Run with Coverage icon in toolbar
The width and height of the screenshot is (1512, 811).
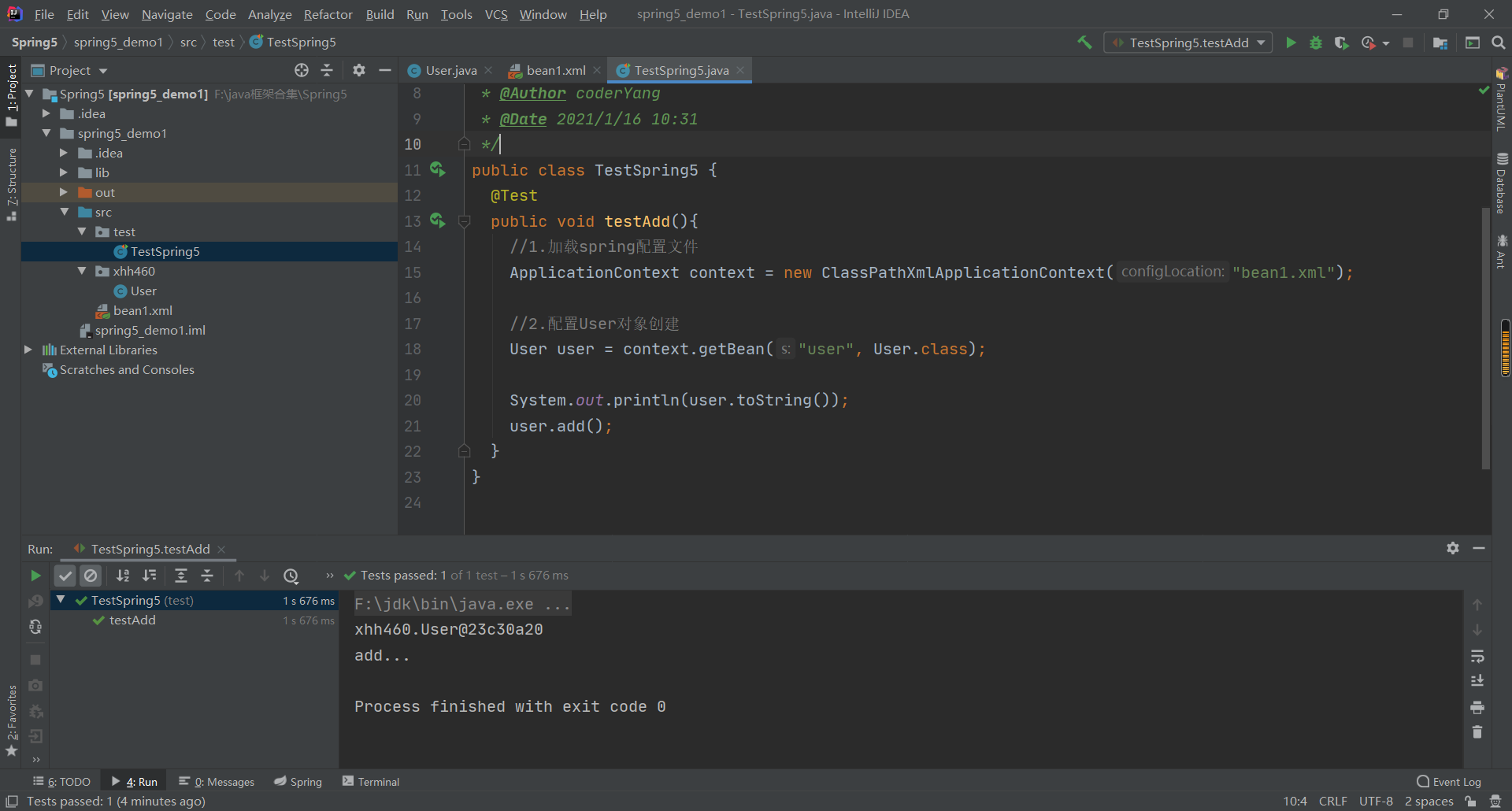pyautogui.click(x=1342, y=43)
